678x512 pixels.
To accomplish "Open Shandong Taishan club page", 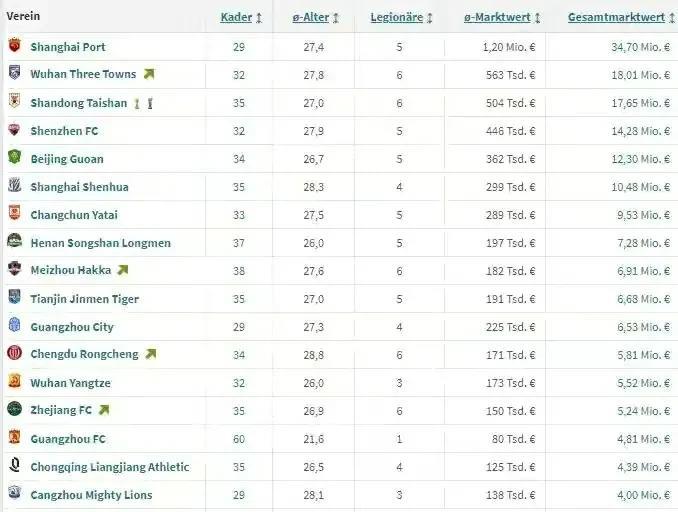I will (79, 103).
